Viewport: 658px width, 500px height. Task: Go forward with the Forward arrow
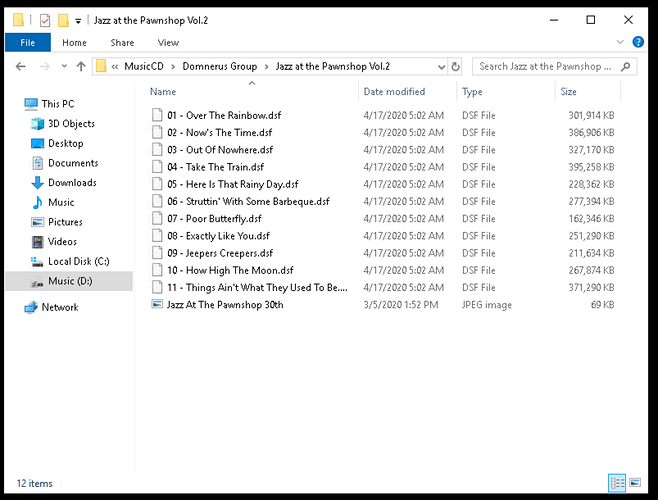[x=44, y=66]
